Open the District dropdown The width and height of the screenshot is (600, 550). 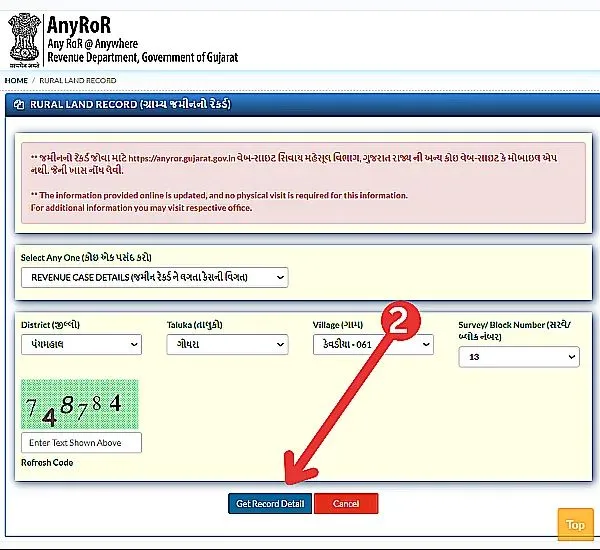[x=81, y=344]
